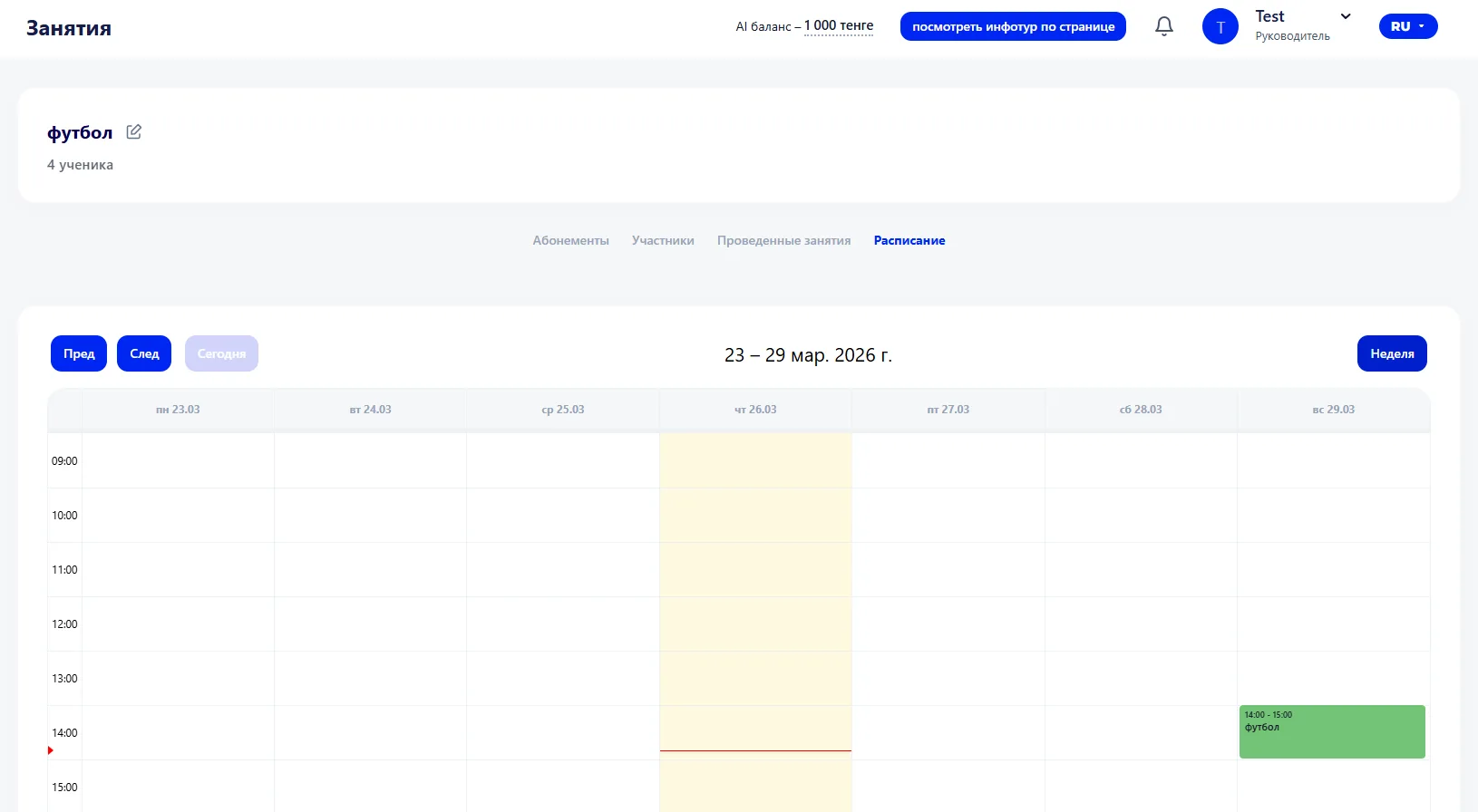
Task: Go to next week with След
Action: (x=144, y=353)
